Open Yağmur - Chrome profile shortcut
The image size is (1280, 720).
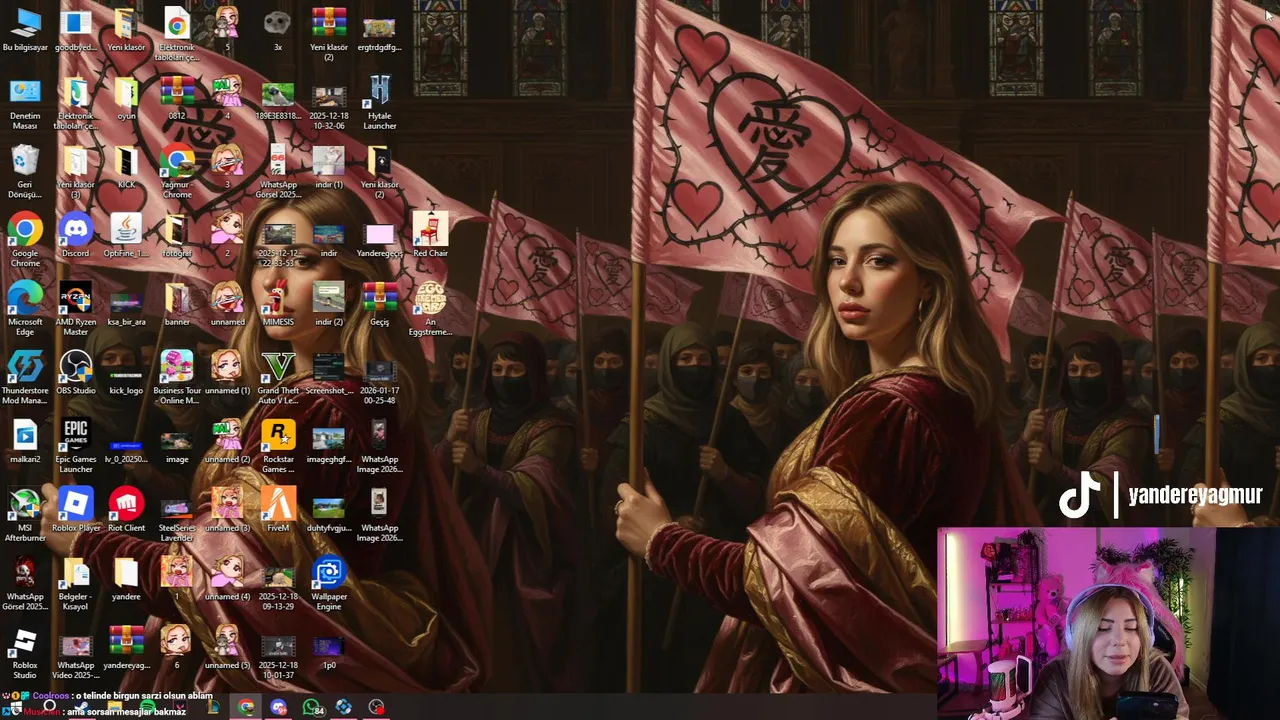pos(177,172)
